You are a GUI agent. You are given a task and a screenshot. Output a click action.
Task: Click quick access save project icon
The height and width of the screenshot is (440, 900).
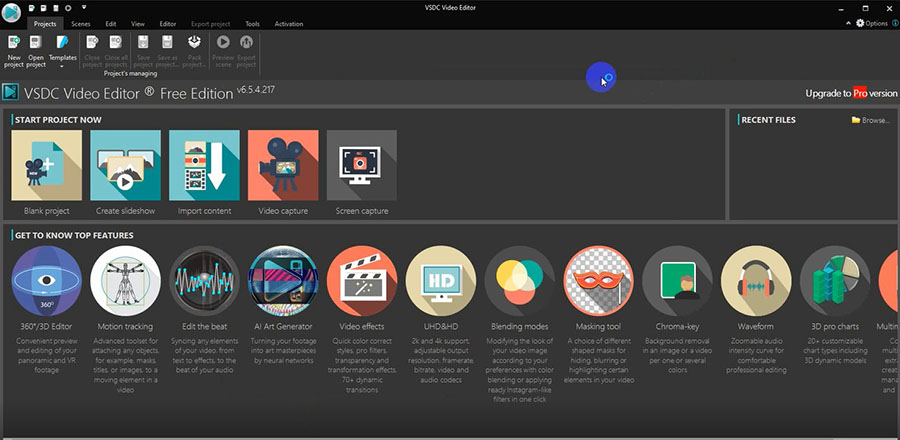pyautogui.click(x=56, y=8)
